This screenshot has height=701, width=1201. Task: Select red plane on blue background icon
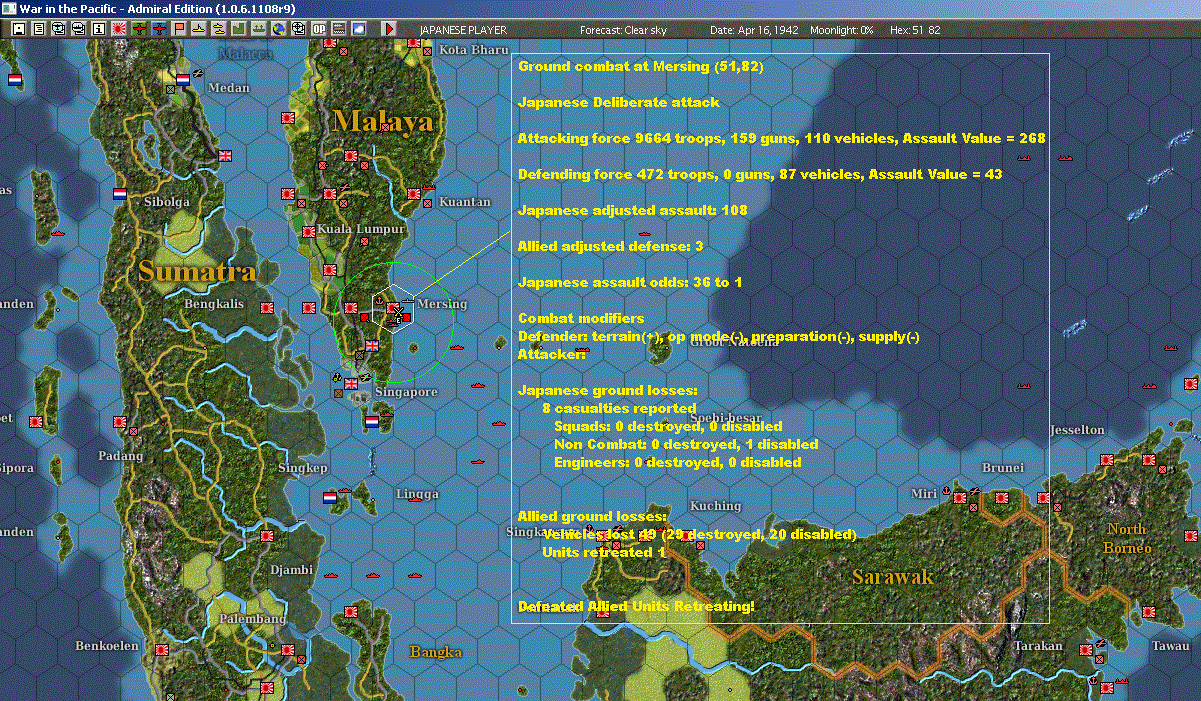click(160, 29)
